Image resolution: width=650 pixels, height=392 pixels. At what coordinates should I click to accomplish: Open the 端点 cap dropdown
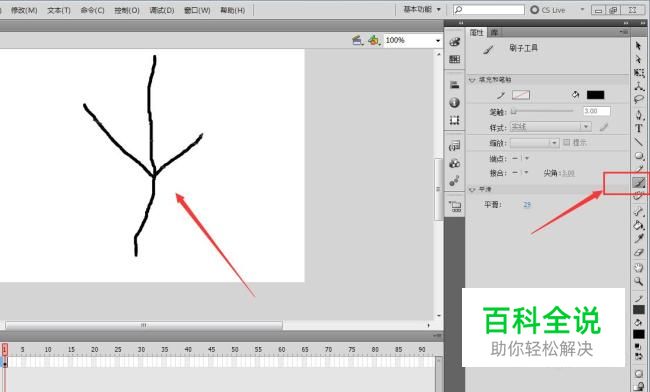coord(520,158)
